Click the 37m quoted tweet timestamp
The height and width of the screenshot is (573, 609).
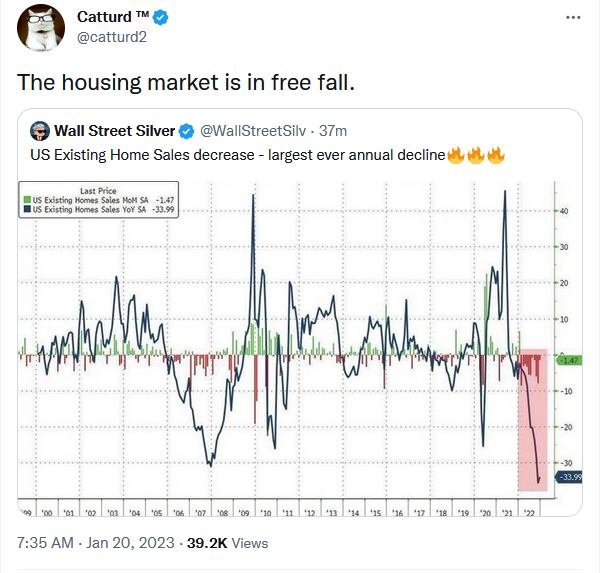(x=333, y=131)
